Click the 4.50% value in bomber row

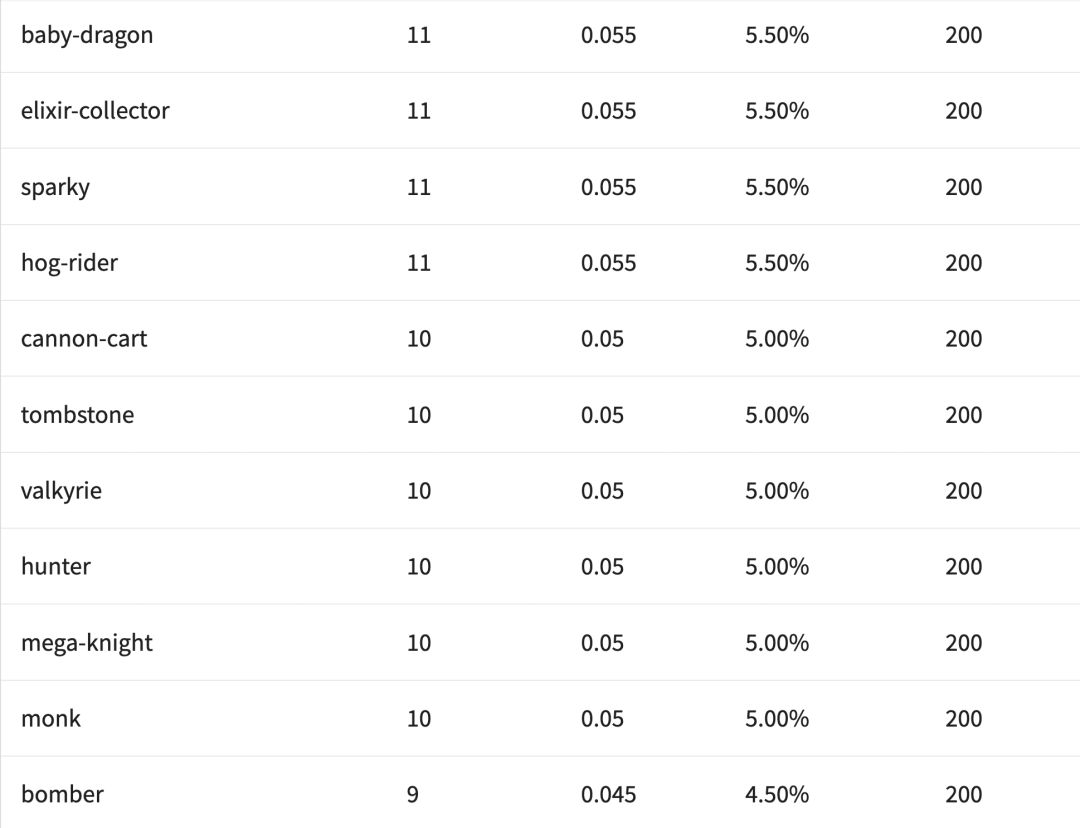pyautogui.click(x=777, y=795)
